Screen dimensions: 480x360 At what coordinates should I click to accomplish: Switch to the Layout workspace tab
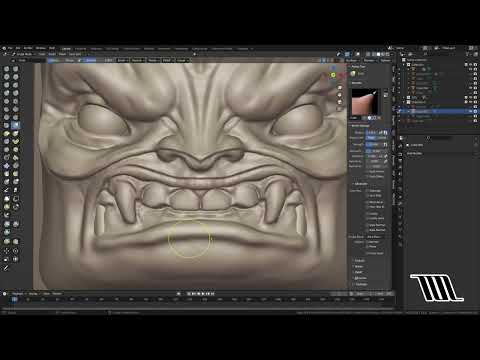coord(66,49)
